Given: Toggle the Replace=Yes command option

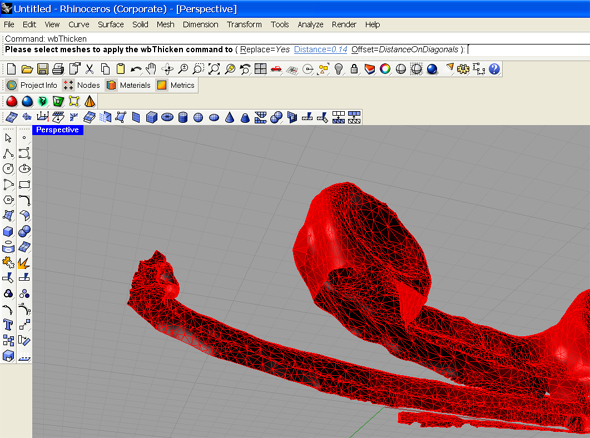Looking at the screenshot, I should (265, 50).
